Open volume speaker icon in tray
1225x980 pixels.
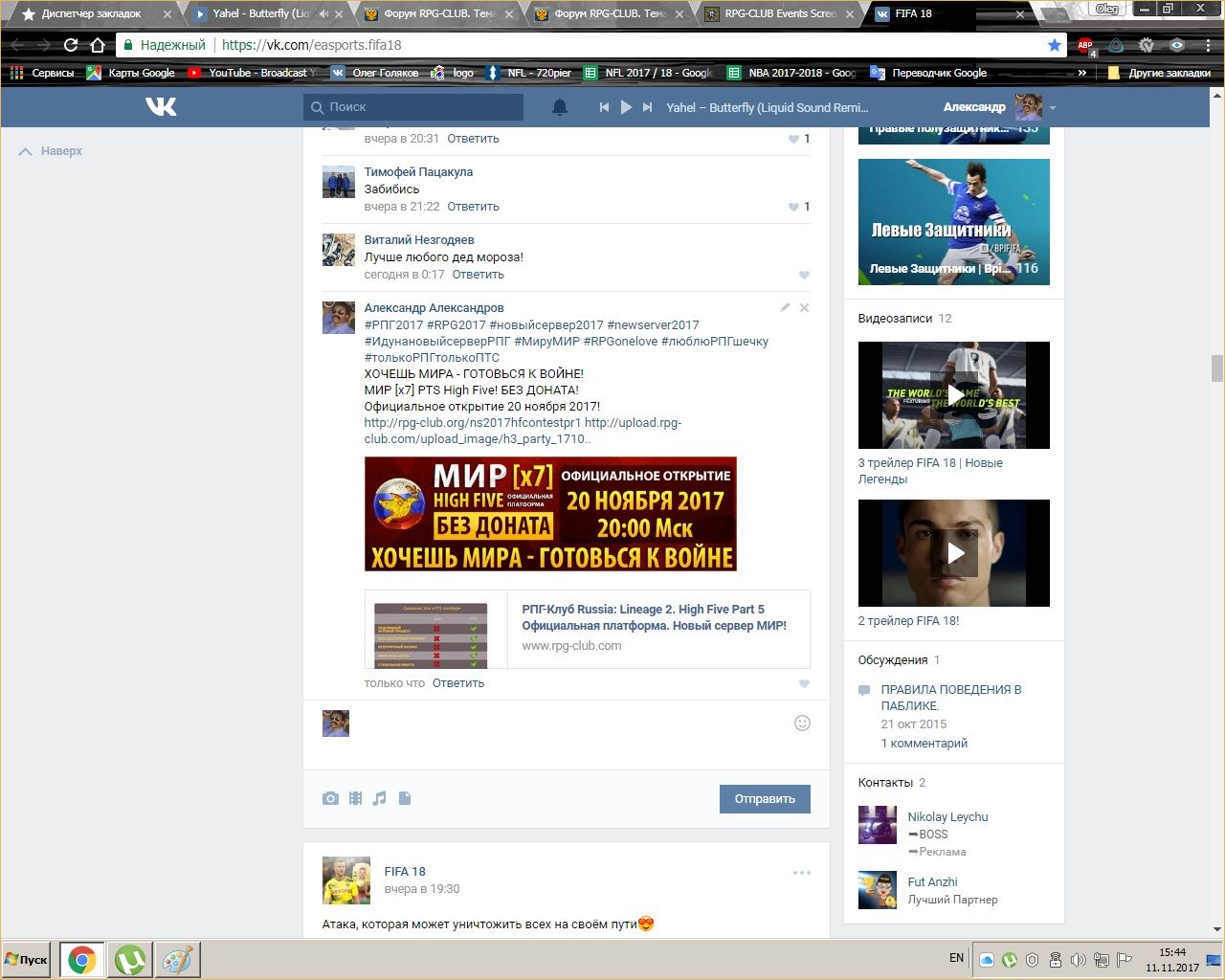pos(1078,960)
